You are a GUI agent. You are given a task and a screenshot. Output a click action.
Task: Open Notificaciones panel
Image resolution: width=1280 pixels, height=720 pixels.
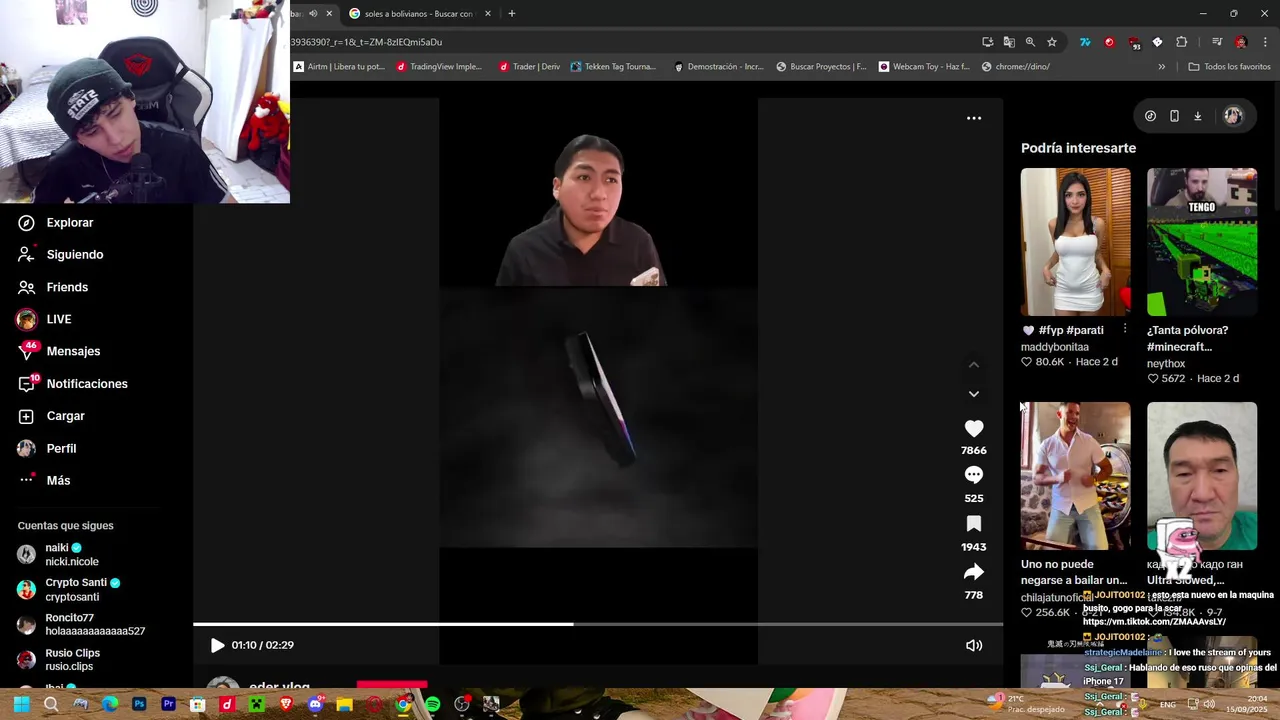pos(72,384)
